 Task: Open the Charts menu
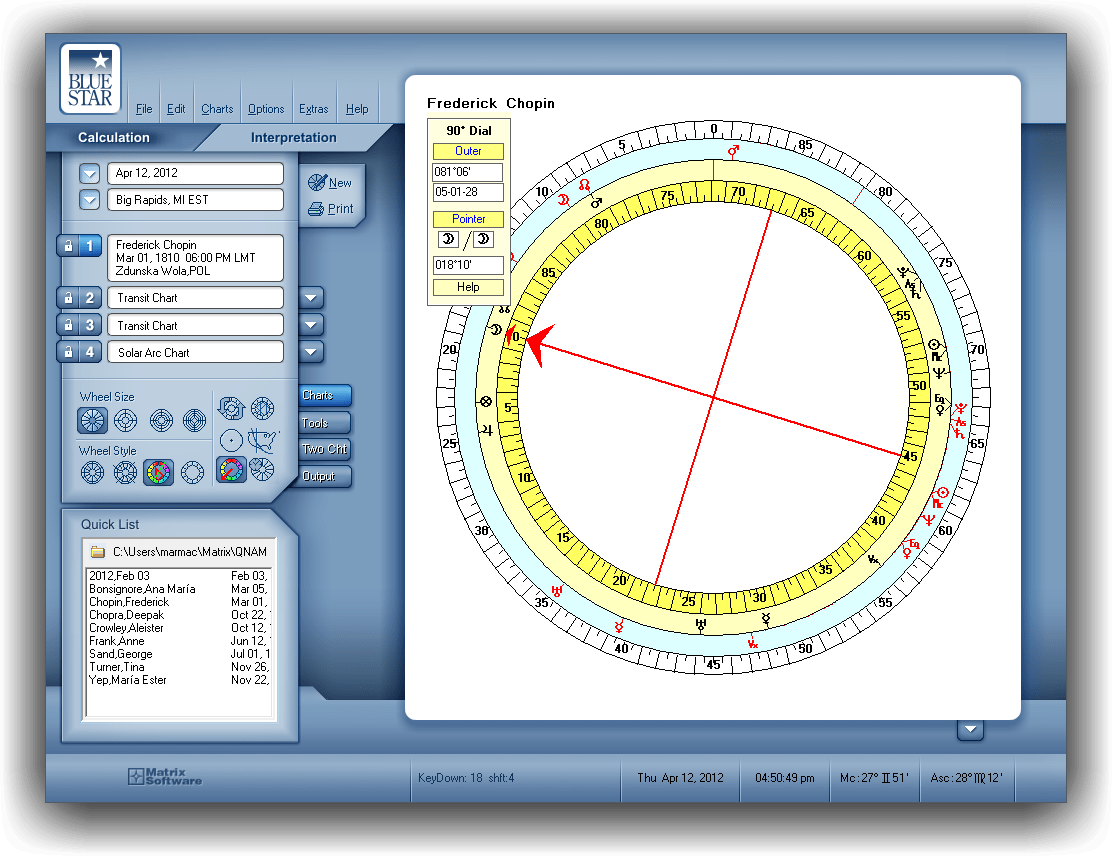[217, 109]
